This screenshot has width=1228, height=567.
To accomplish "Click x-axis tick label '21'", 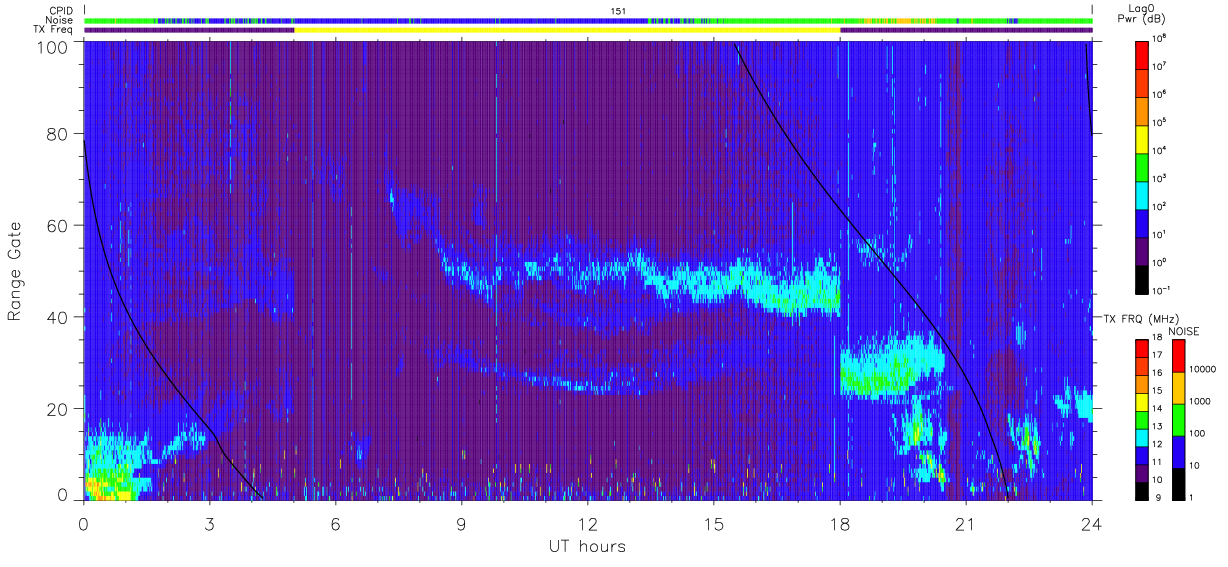I will [x=965, y=523].
